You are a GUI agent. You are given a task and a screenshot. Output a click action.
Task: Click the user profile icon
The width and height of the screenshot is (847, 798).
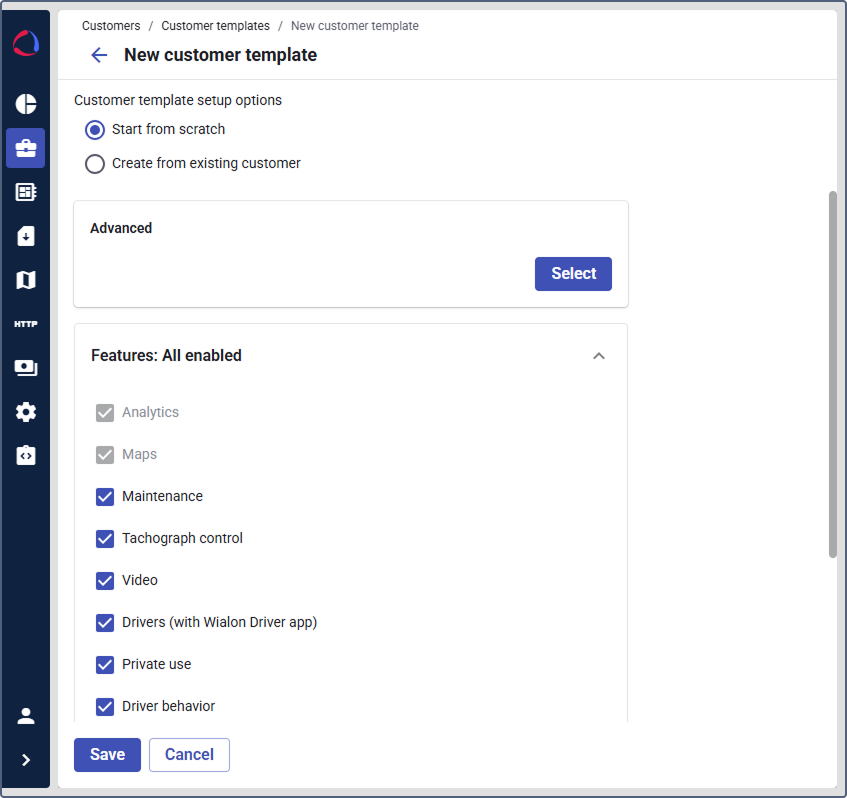coord(26,716)
